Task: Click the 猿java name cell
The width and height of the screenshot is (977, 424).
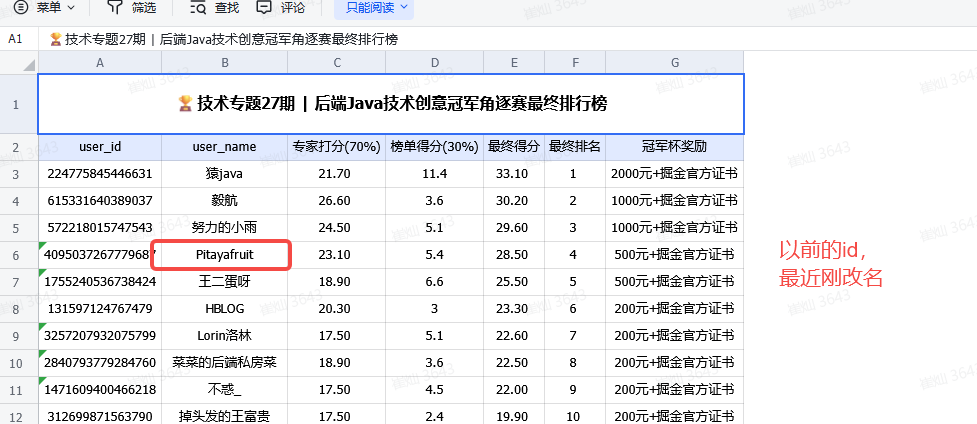Action: [224, 174]
